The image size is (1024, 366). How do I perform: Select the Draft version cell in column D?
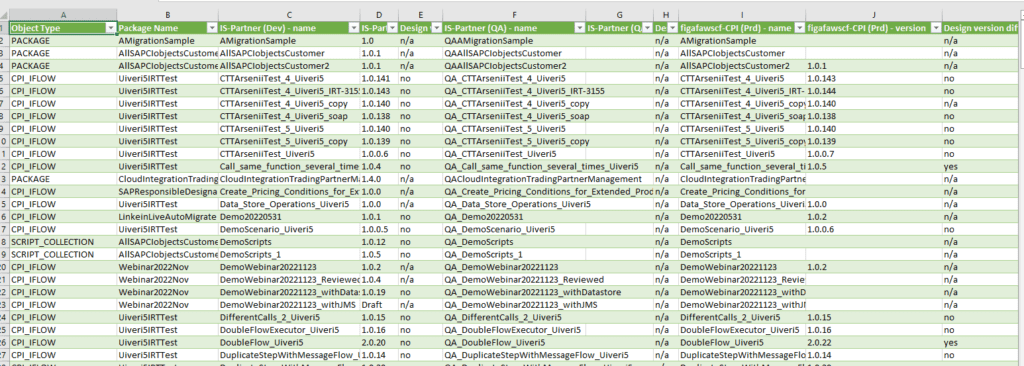pyautogui.click(x=379, y=305)
